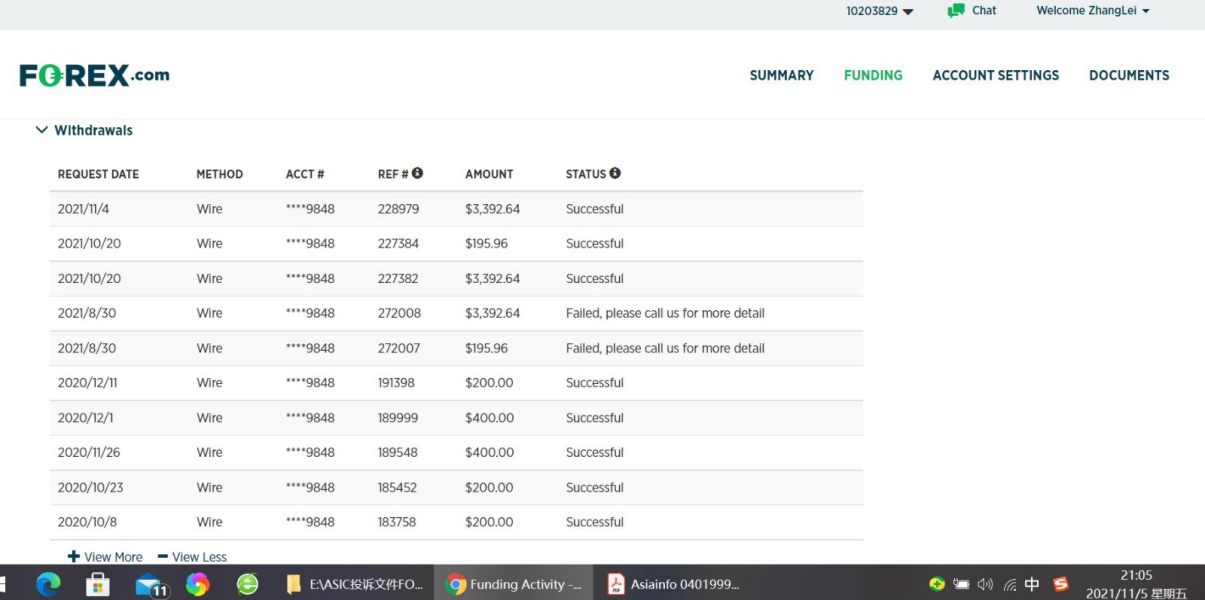The height and width of the screenshot is (600, 1205).
Task: Switch to the DOCUMENTS tab
Action: (x=1129, y=75)
